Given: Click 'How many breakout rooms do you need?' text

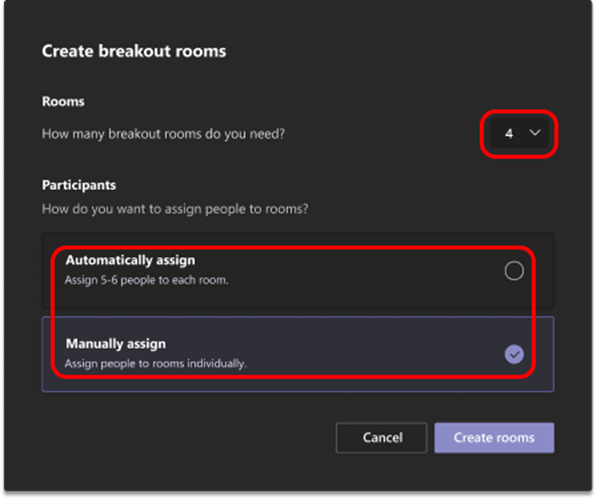Looking at the screenshot, I should 163,134.
